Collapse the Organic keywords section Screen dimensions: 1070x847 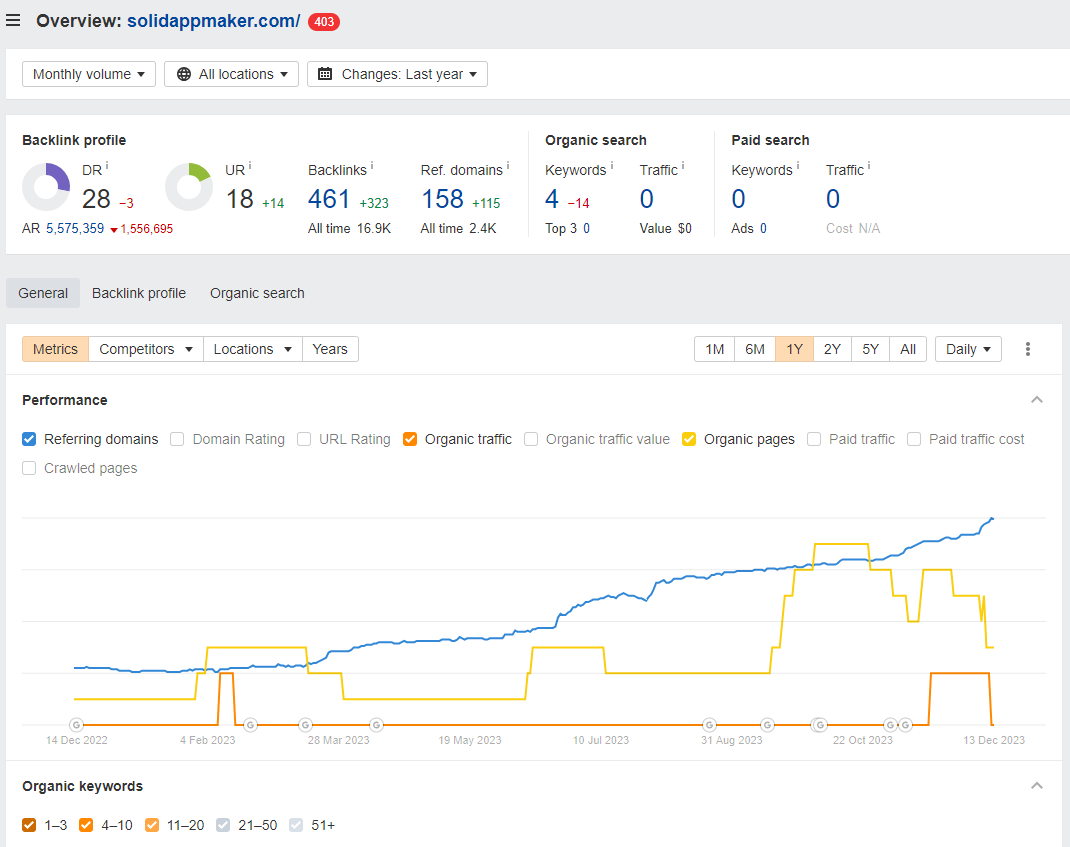point(1037,786)
